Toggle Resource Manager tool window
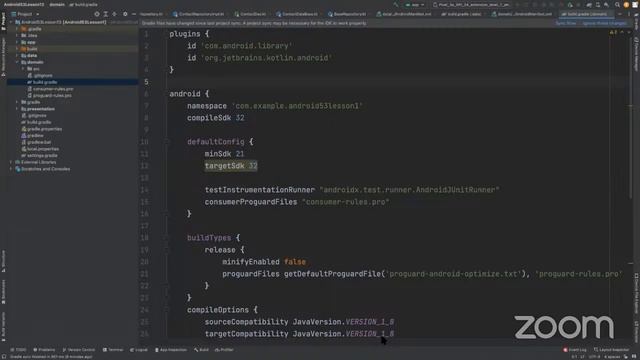 (3, 57)
